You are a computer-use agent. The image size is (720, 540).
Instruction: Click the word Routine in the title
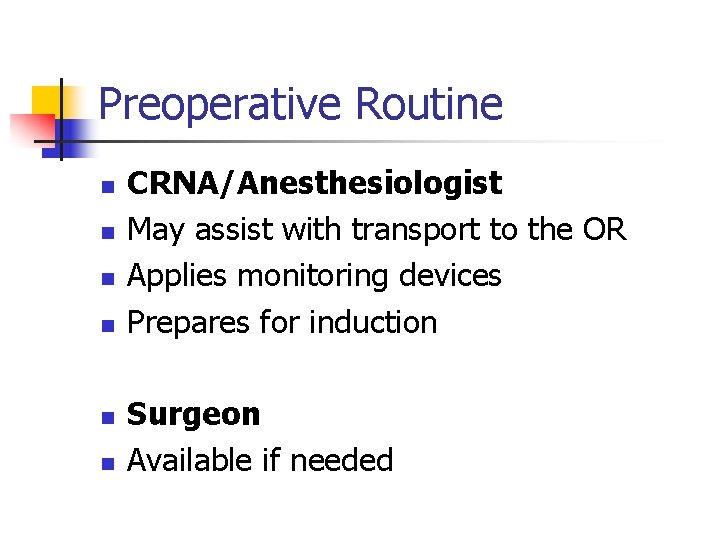429,104
